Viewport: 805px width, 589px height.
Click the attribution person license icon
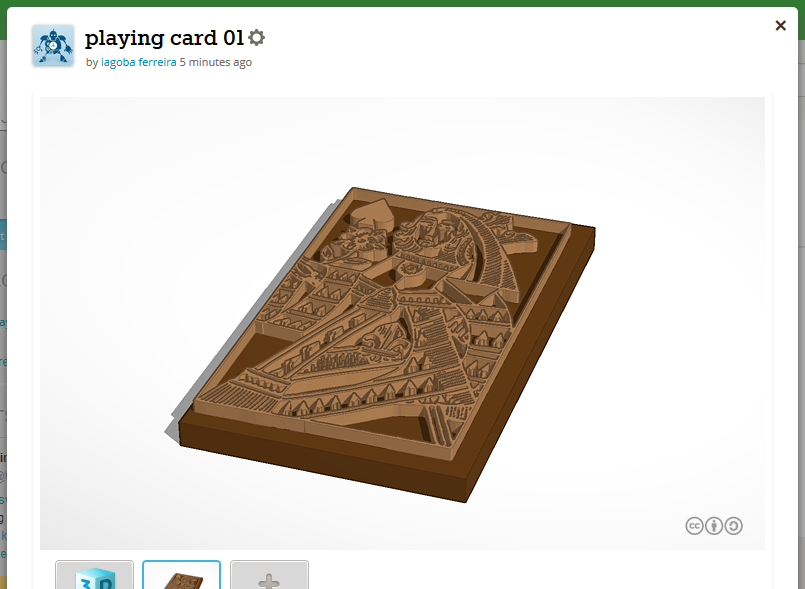714,526
